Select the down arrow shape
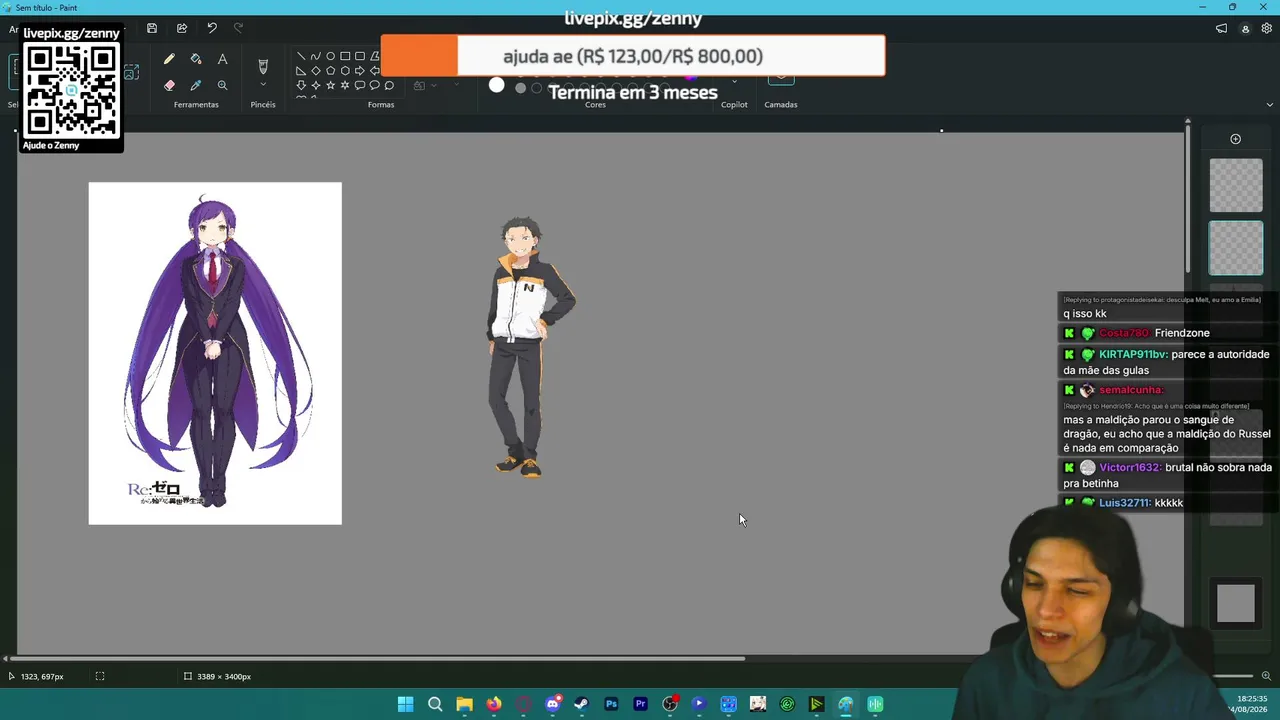Screen dimensions: 1280x720 tap(301, 85)
